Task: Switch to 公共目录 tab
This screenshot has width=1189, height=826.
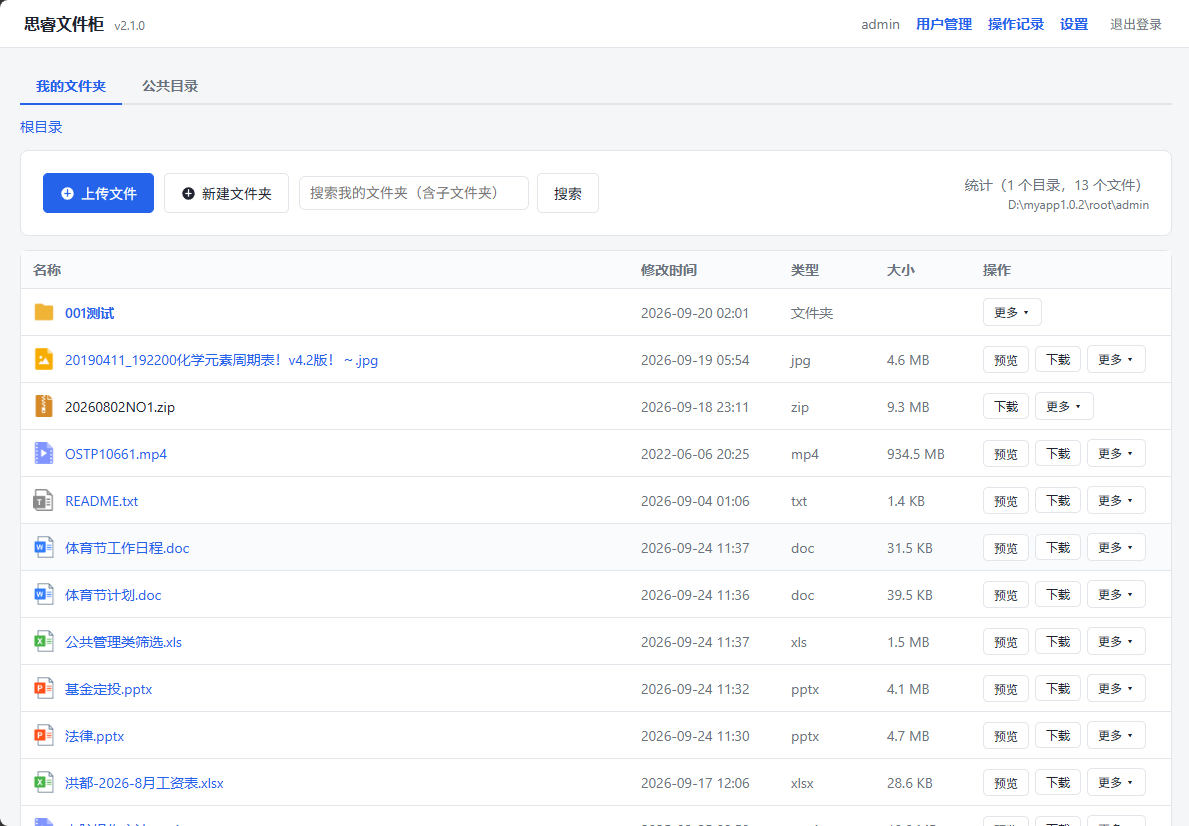Action: (170, 86)
